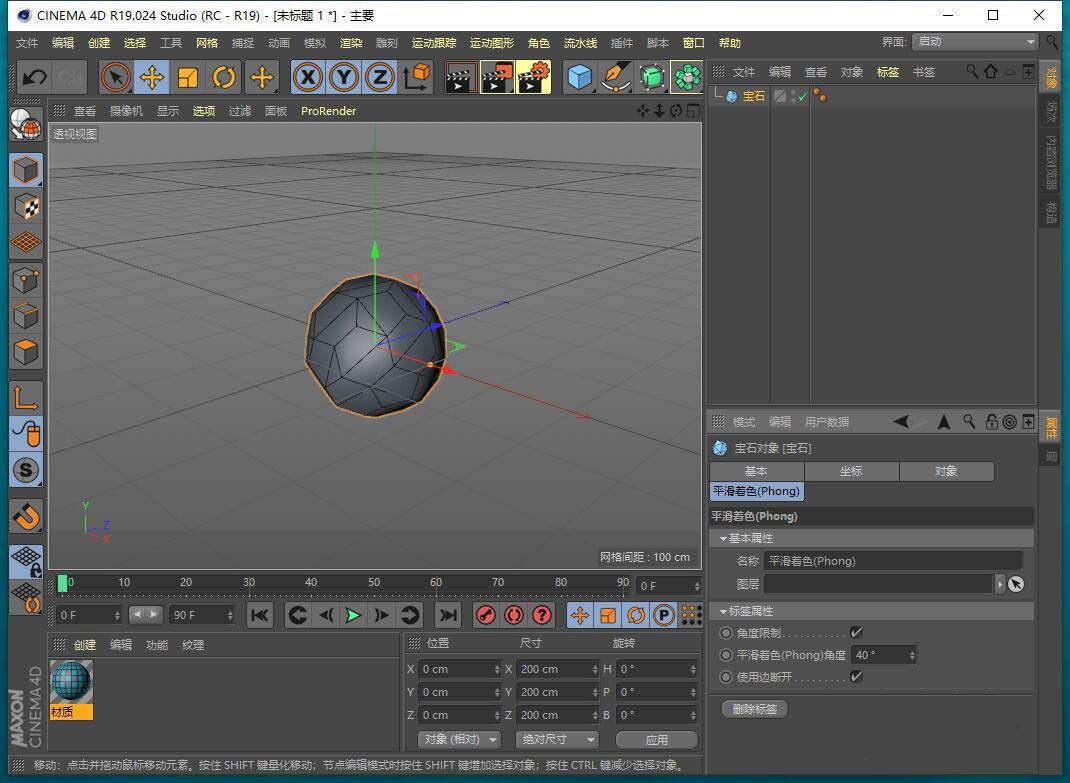Adjust the 40° Phong angle stepper
Viewport: 1070px width, 783px height.
912,655
